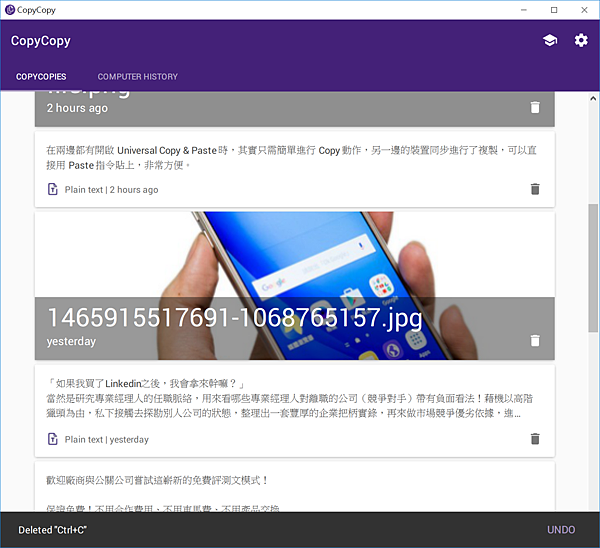Select the Linkedin text snippet card
The width and height of the screenshot is (600, 548).
(x=295, y=411)
